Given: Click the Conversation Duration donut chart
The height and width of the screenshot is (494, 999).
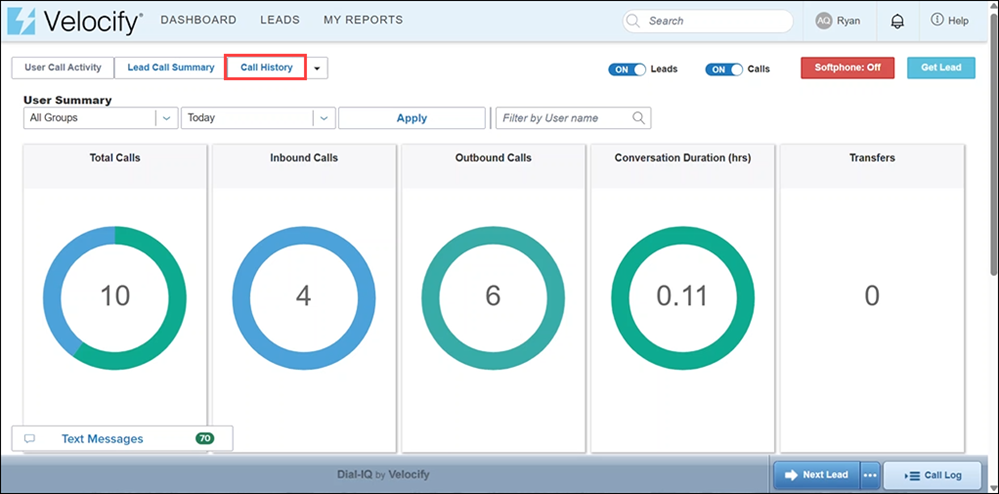Looking at the screenshot, I should [682, 298].
